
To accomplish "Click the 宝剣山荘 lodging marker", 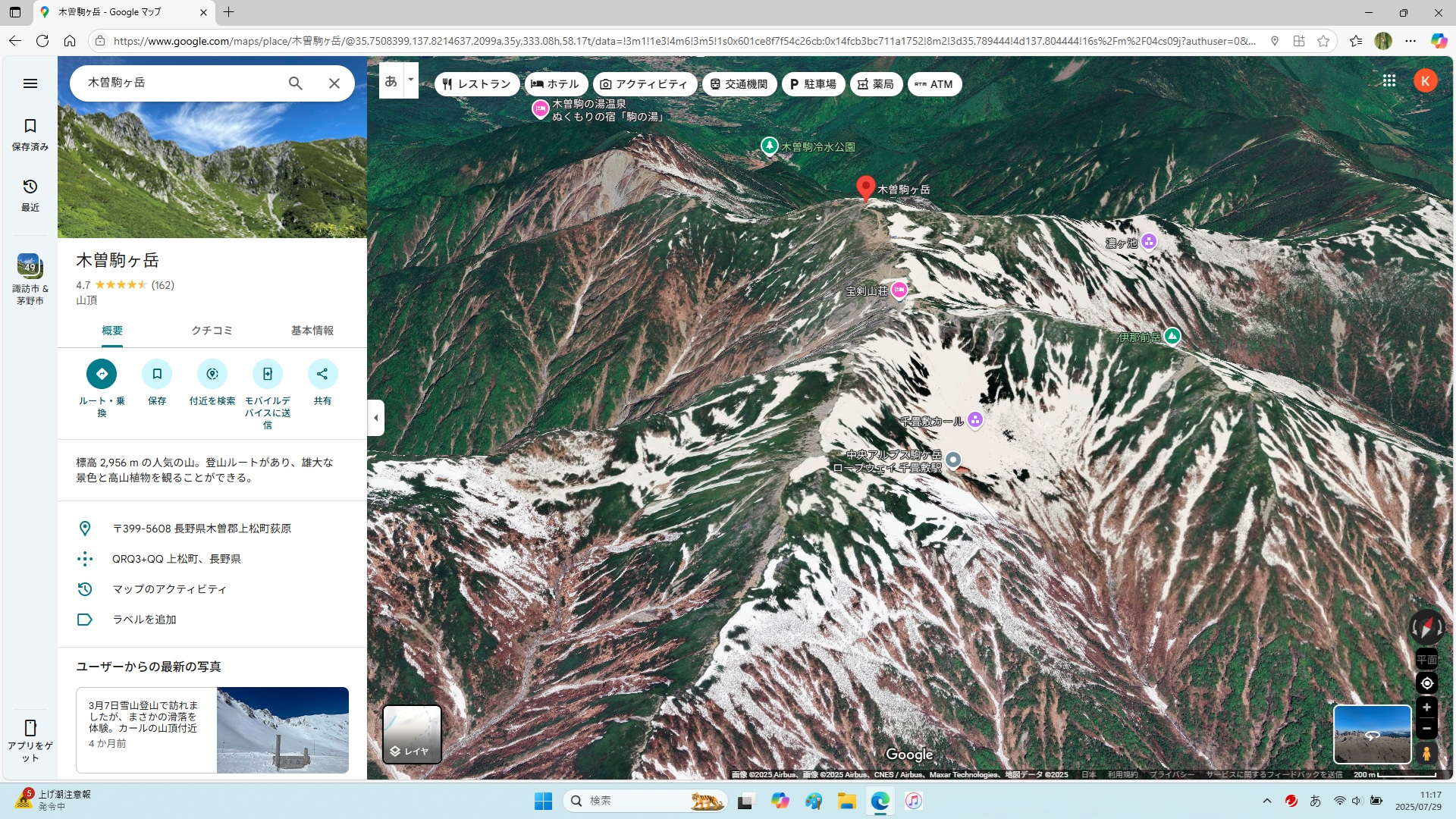I will pos(899,290).
